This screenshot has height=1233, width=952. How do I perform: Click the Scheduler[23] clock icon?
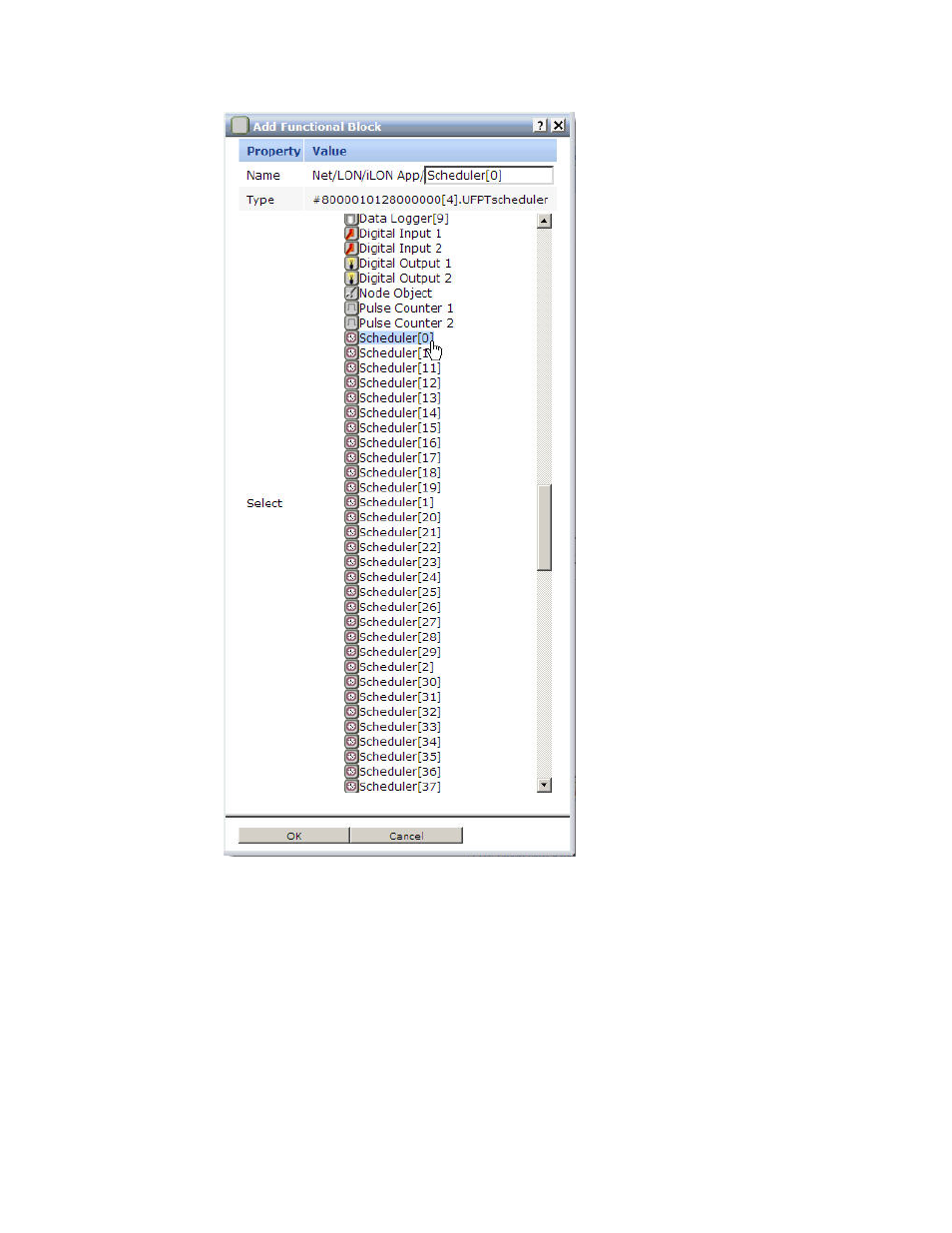click(x=351, y=563)
